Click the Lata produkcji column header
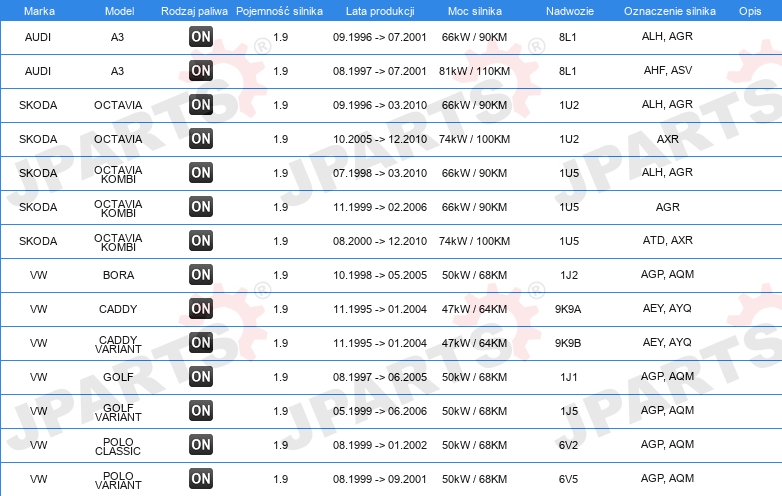Viewport: 782px width, 496px height. 380,11
